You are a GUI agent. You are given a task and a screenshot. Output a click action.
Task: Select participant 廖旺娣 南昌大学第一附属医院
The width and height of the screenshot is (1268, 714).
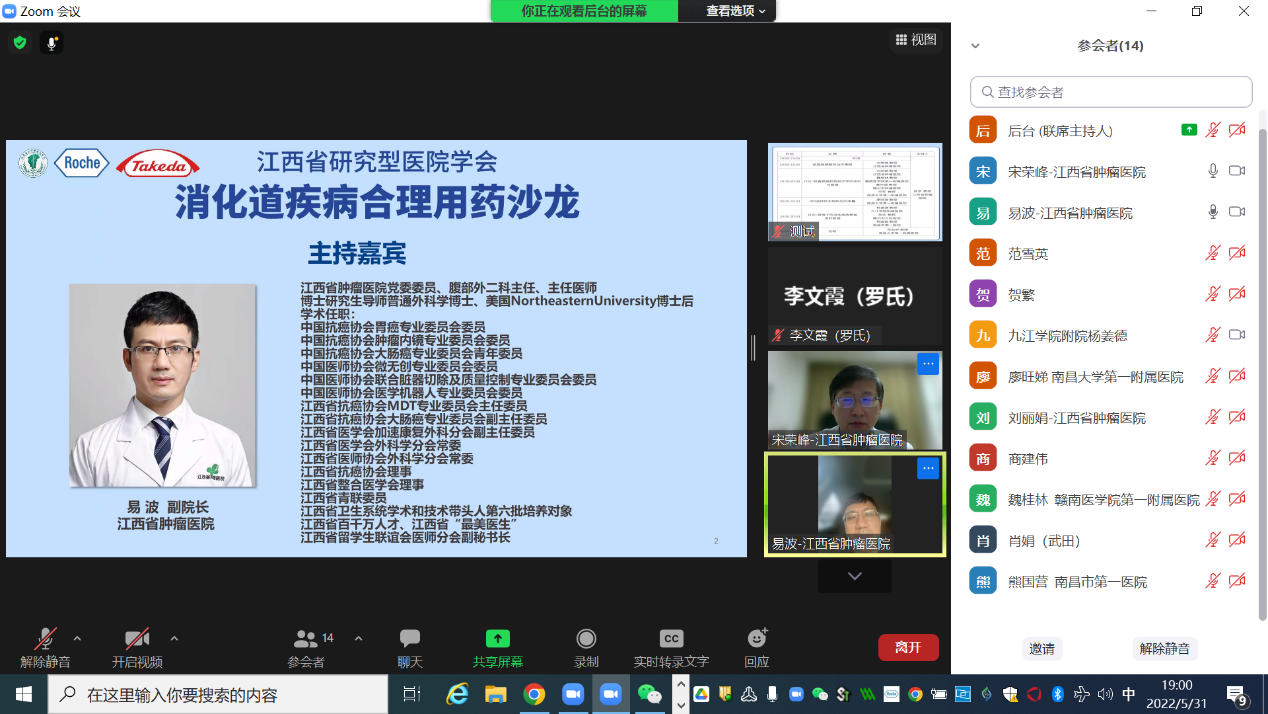(1109, 376)
